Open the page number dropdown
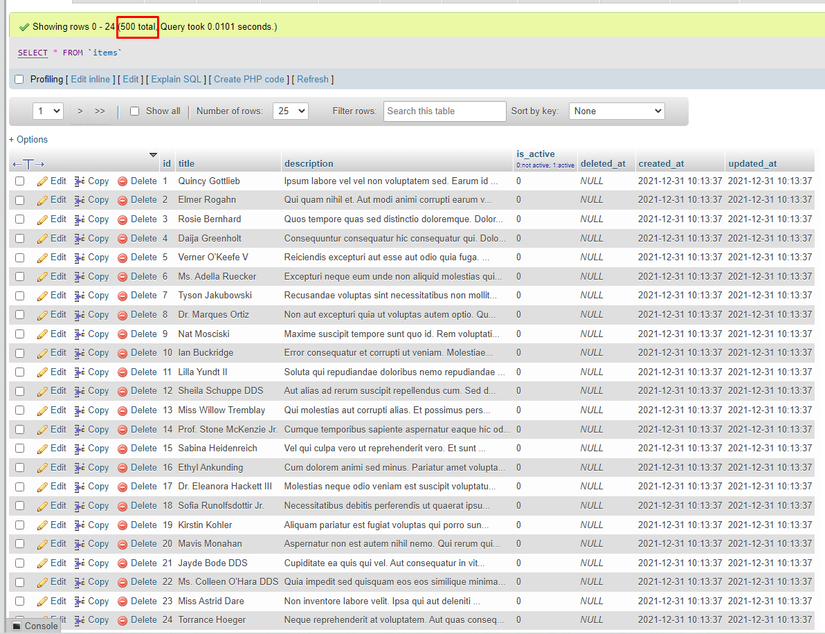 click(48, 111)
